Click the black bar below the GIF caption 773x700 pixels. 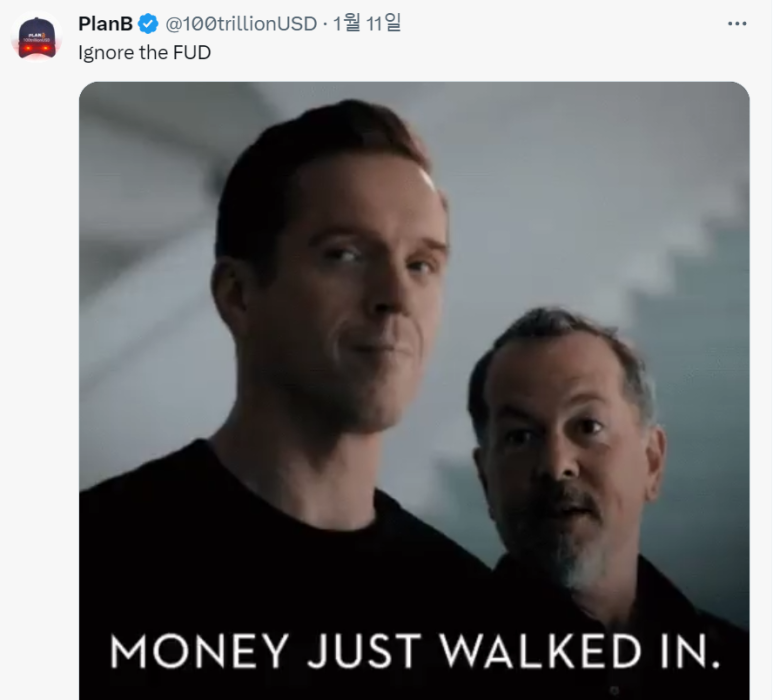pos(414,688)
